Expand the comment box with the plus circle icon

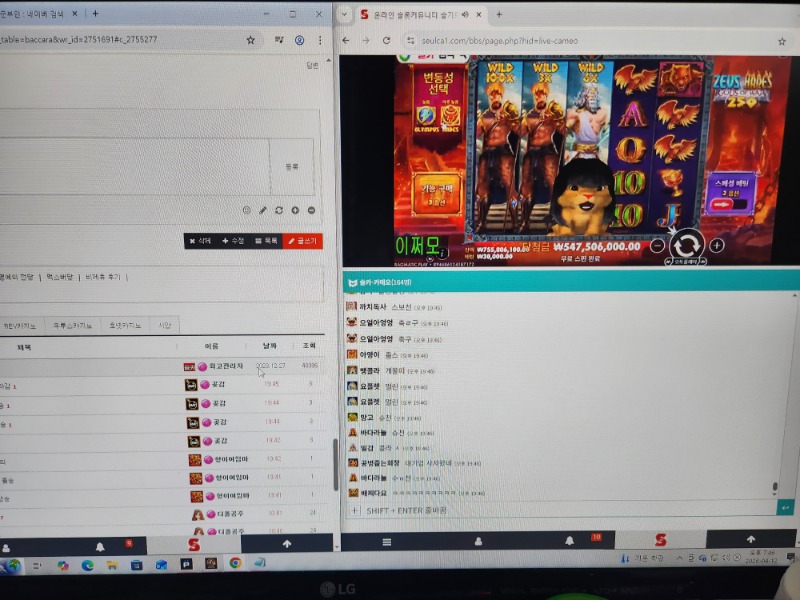(295, 210)
